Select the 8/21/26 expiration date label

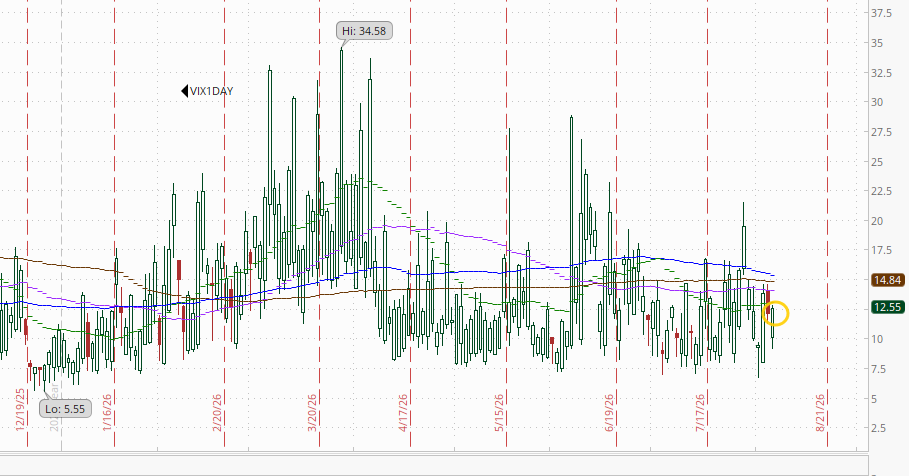tap(820, 412)
